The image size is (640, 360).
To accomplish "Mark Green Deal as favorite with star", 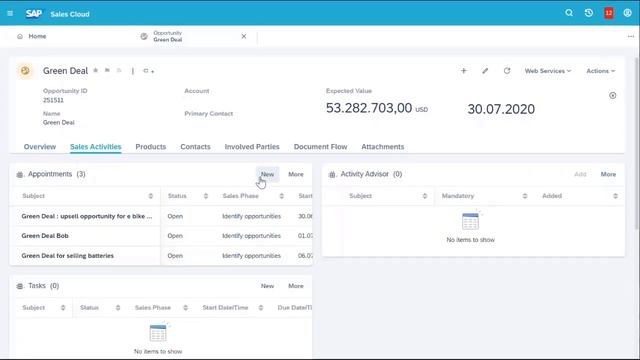I will point(96,70).
